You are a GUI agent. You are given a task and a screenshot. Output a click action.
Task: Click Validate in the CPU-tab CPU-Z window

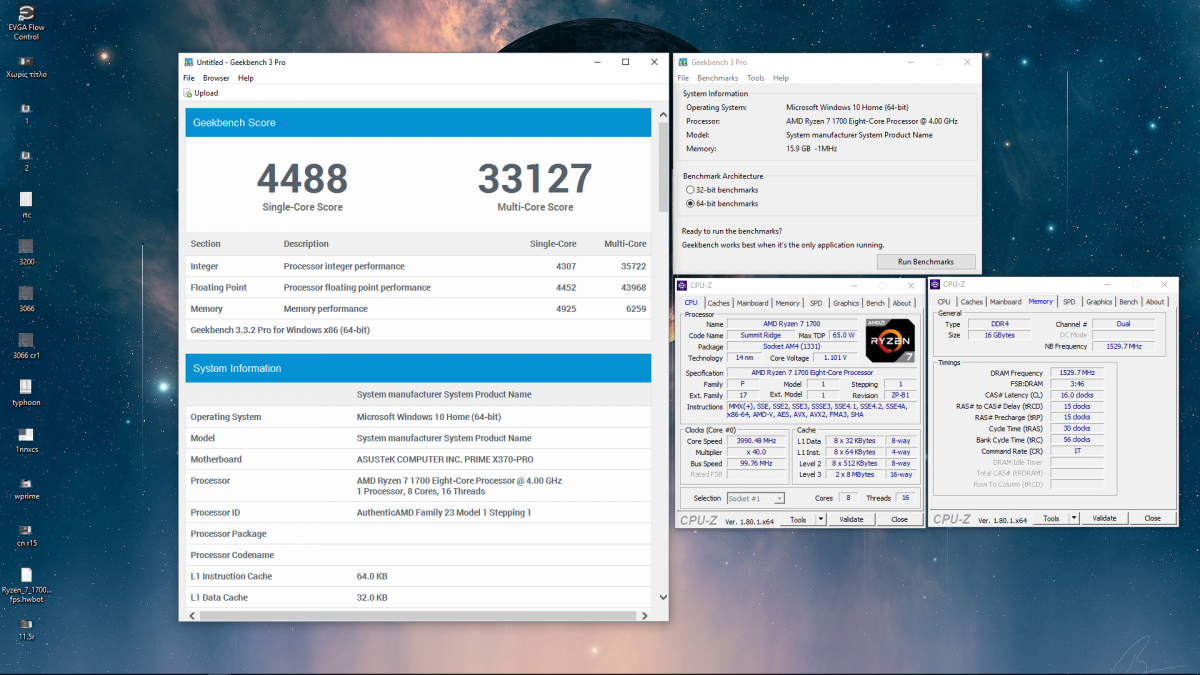pyautogui.click(x=851, y=519)
